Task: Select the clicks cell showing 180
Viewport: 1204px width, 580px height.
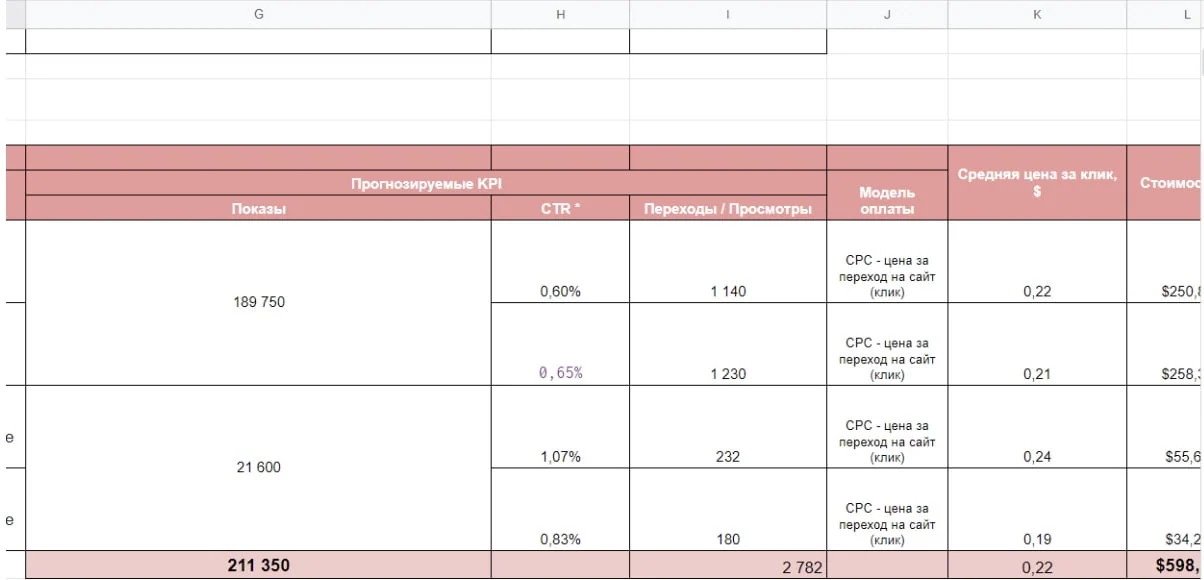Action: (728, 509)
